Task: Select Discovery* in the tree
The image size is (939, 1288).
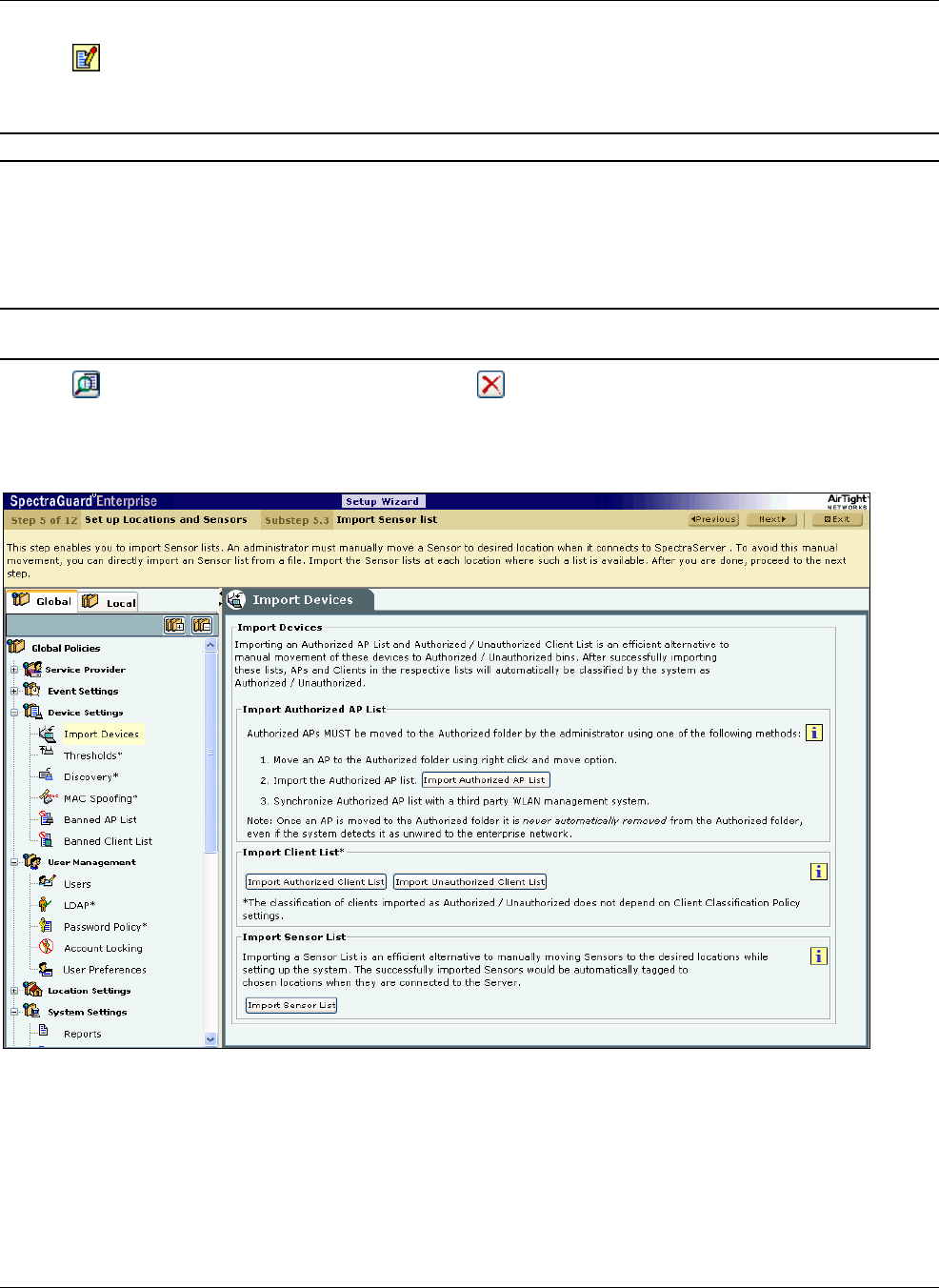Action: pos(90,776)
